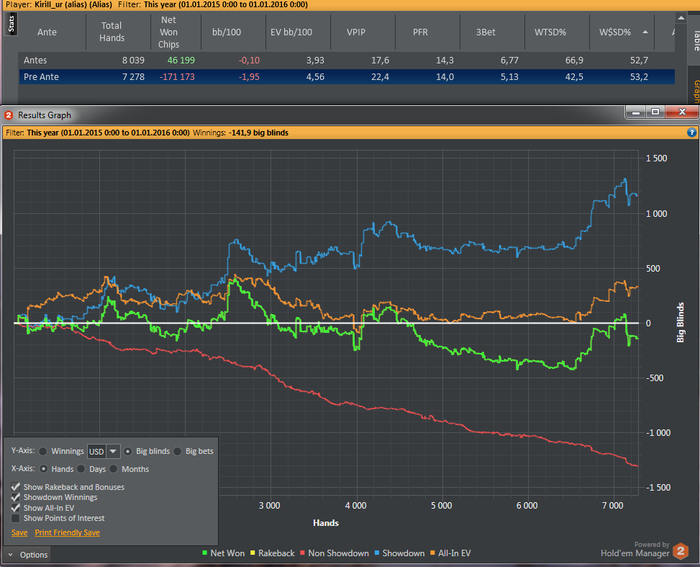Open the Graph side tab
The height and width of the screenshot is (567, 700).
point(696,91)
